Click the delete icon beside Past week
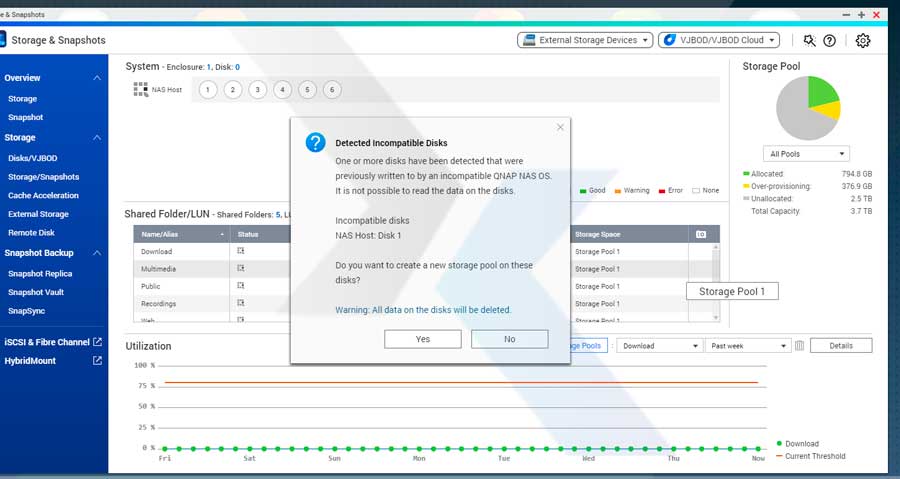 (x=799, y=346)
